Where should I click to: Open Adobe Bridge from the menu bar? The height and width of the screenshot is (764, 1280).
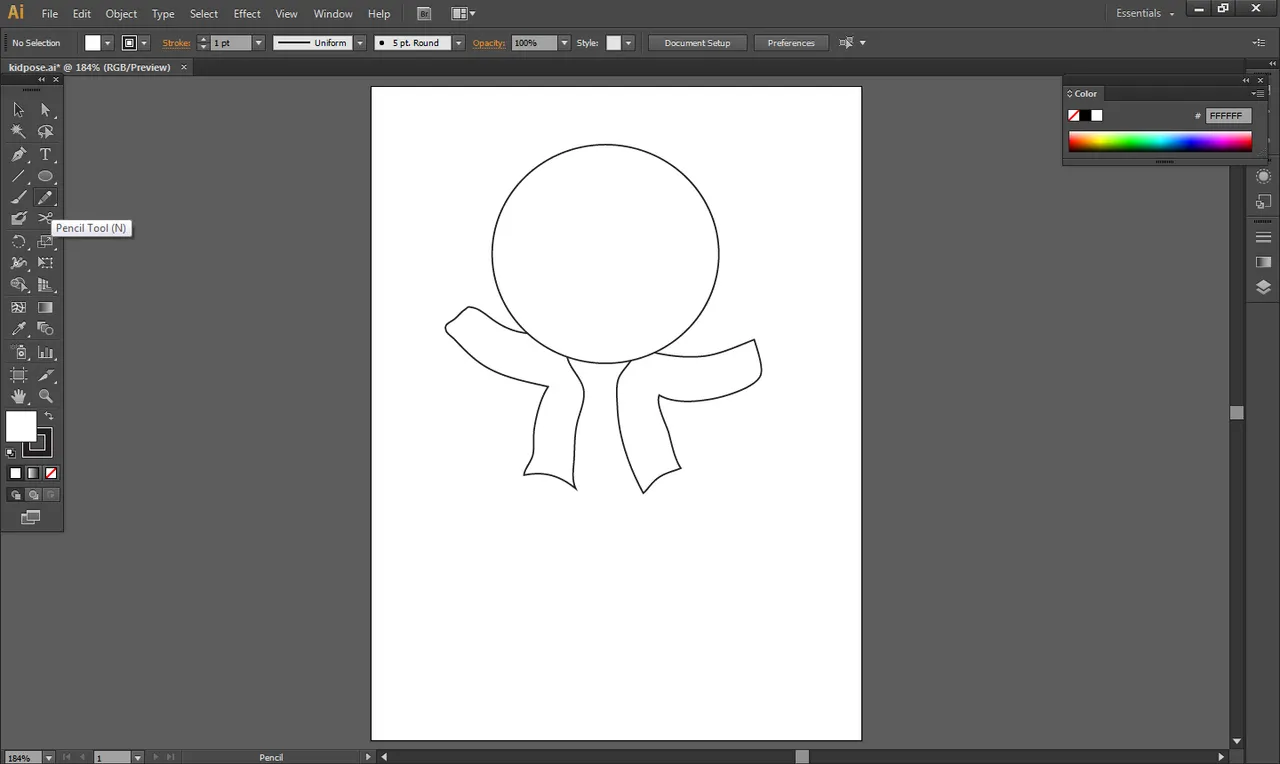[424, 14]
